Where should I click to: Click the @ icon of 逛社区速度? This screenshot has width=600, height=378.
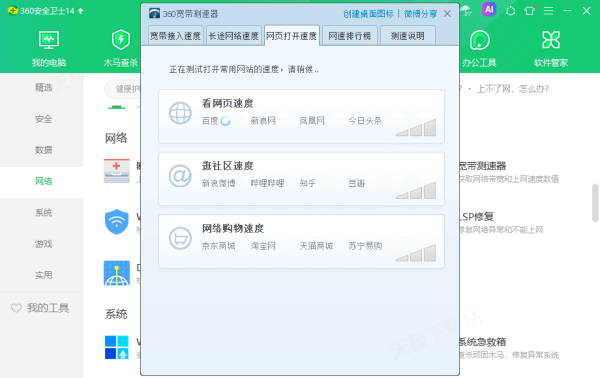point(180,176)
